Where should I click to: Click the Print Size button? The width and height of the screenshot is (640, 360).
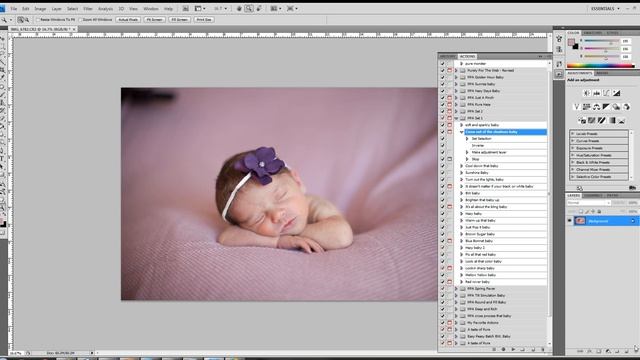(x=204, y=20)
